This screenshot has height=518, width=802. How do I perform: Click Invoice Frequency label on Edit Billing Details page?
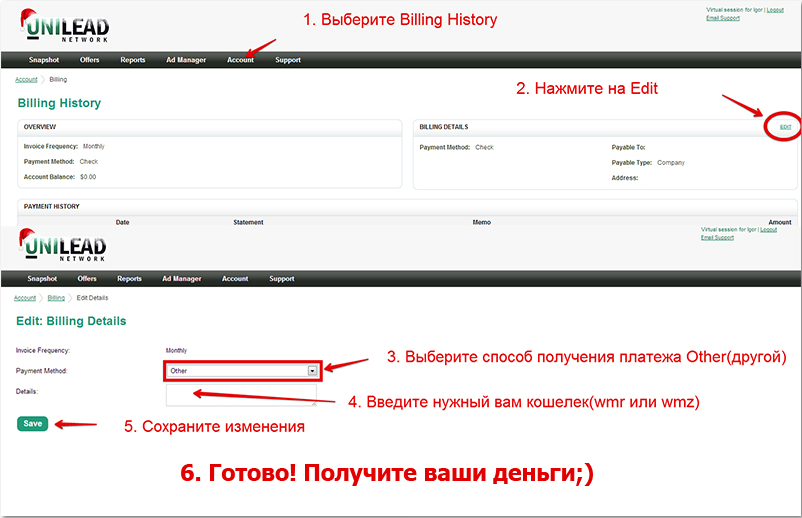coord(43,350)
